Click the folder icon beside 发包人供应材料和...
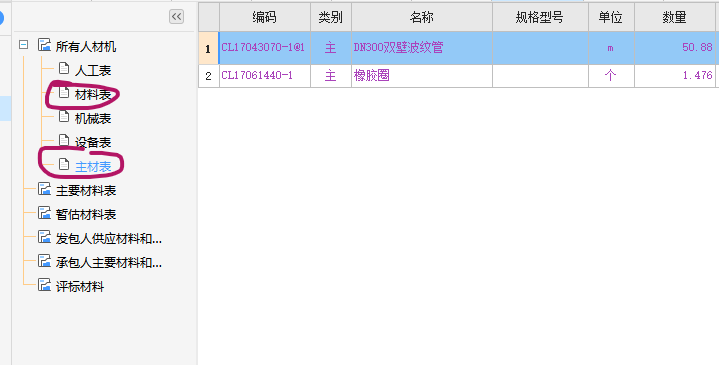 pos(44,237)
